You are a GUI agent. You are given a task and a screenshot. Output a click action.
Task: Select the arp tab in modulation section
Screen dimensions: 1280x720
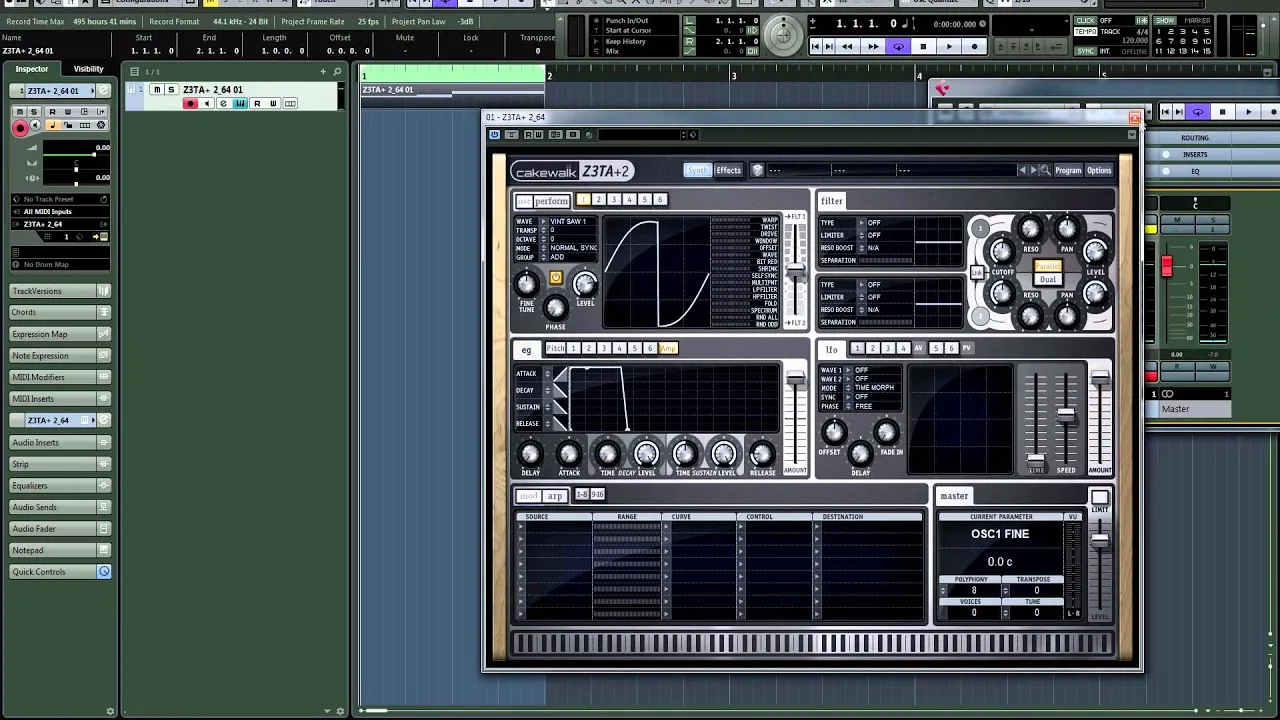[555, 496]
